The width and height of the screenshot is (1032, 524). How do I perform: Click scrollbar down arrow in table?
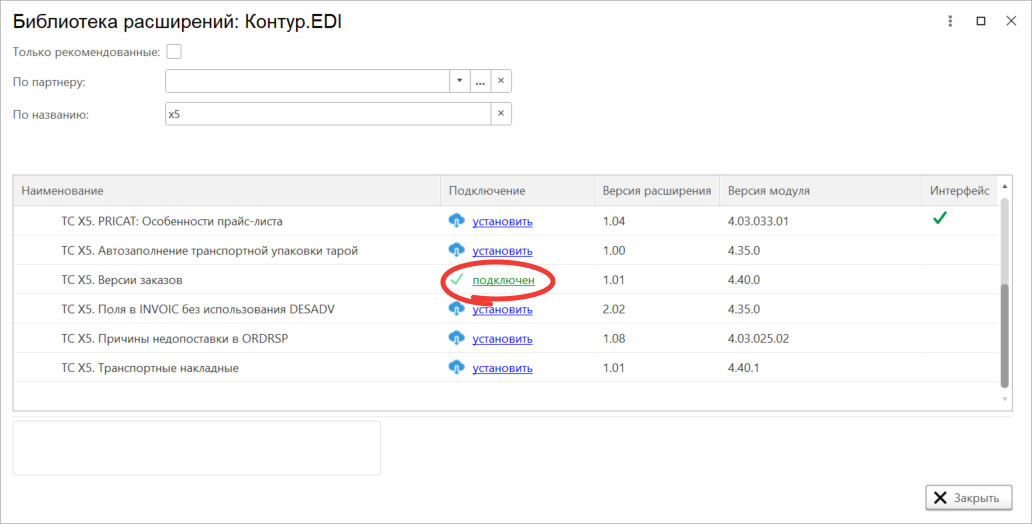coord(1004,399)
